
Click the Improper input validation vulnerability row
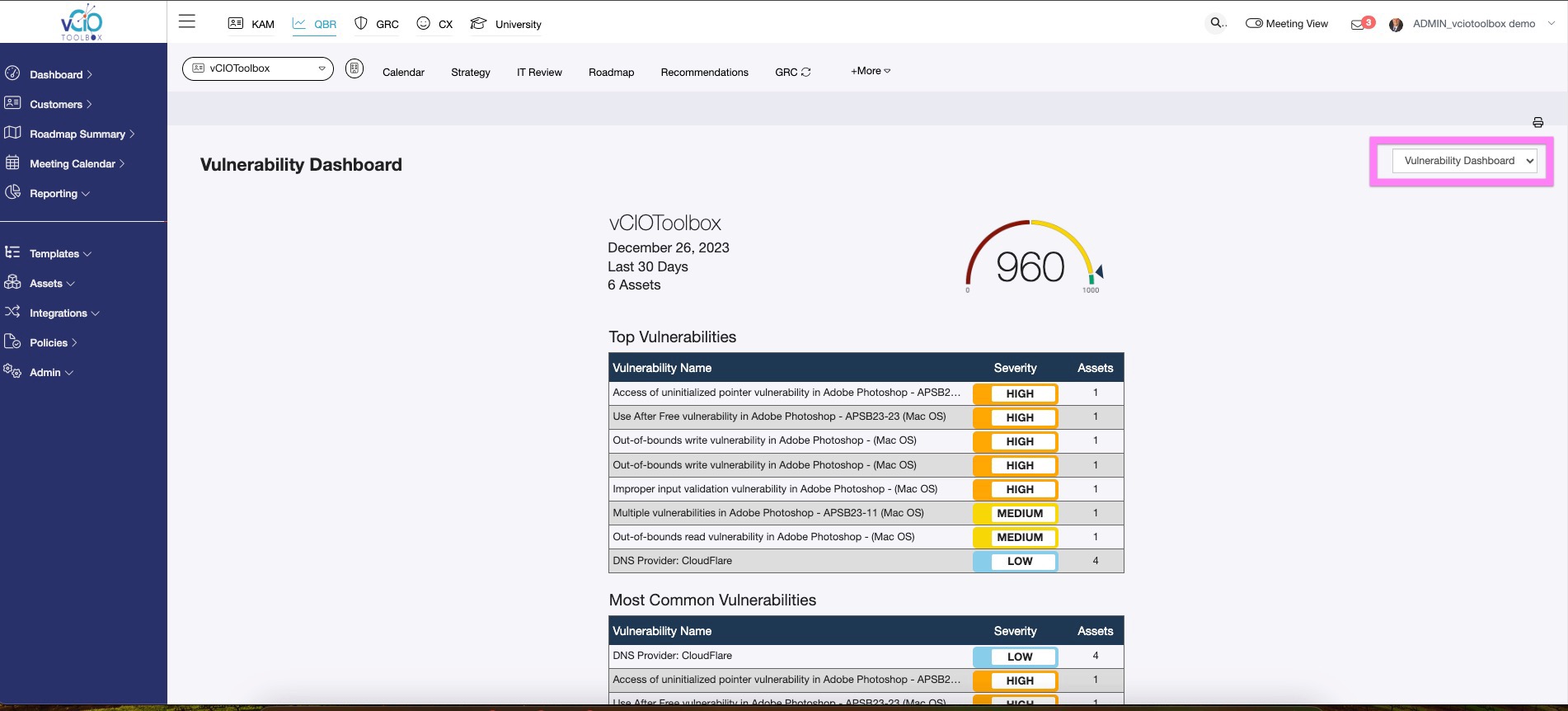(x=866, y=488)
